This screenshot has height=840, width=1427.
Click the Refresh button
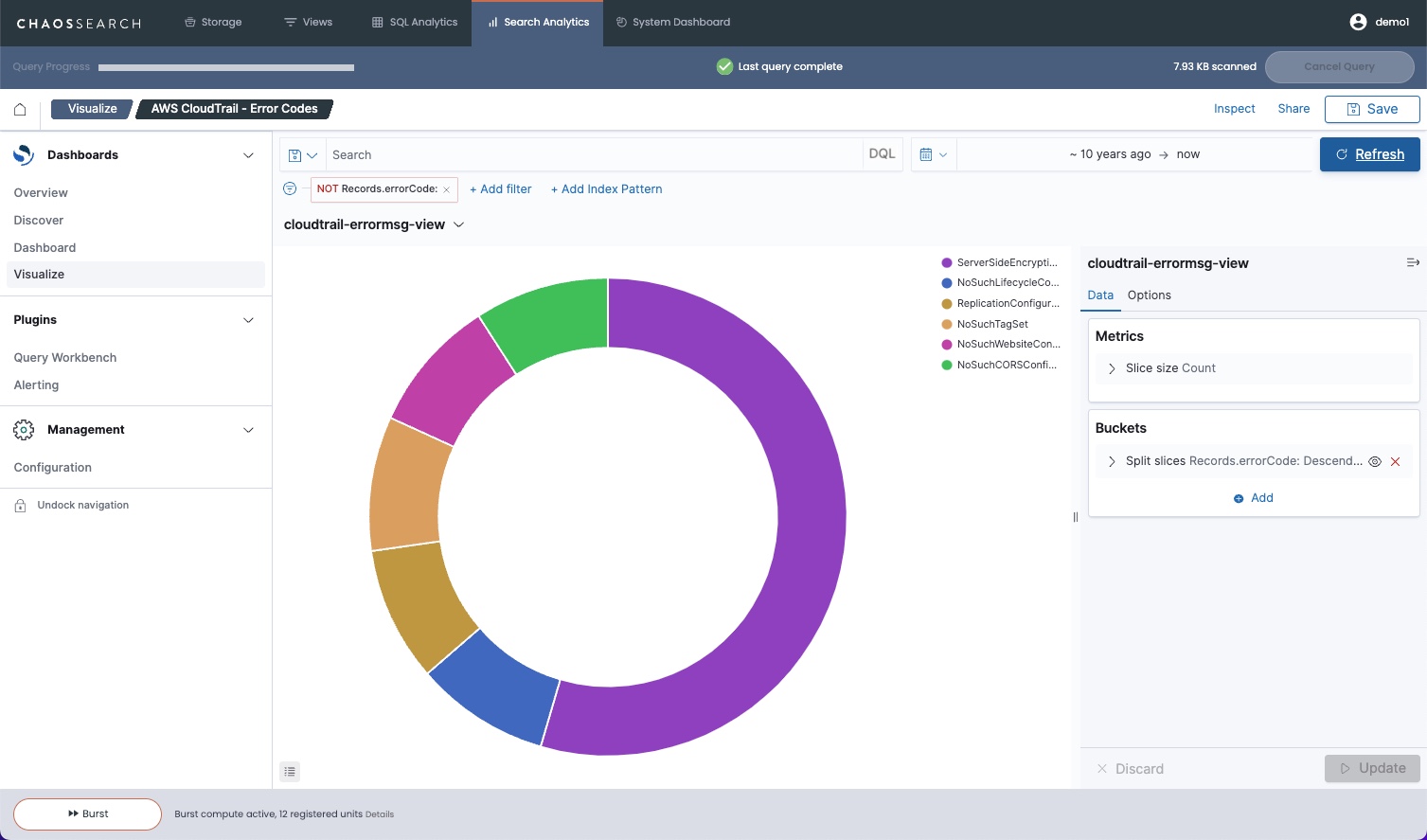pyautogui.click(x=1369, y=154)
